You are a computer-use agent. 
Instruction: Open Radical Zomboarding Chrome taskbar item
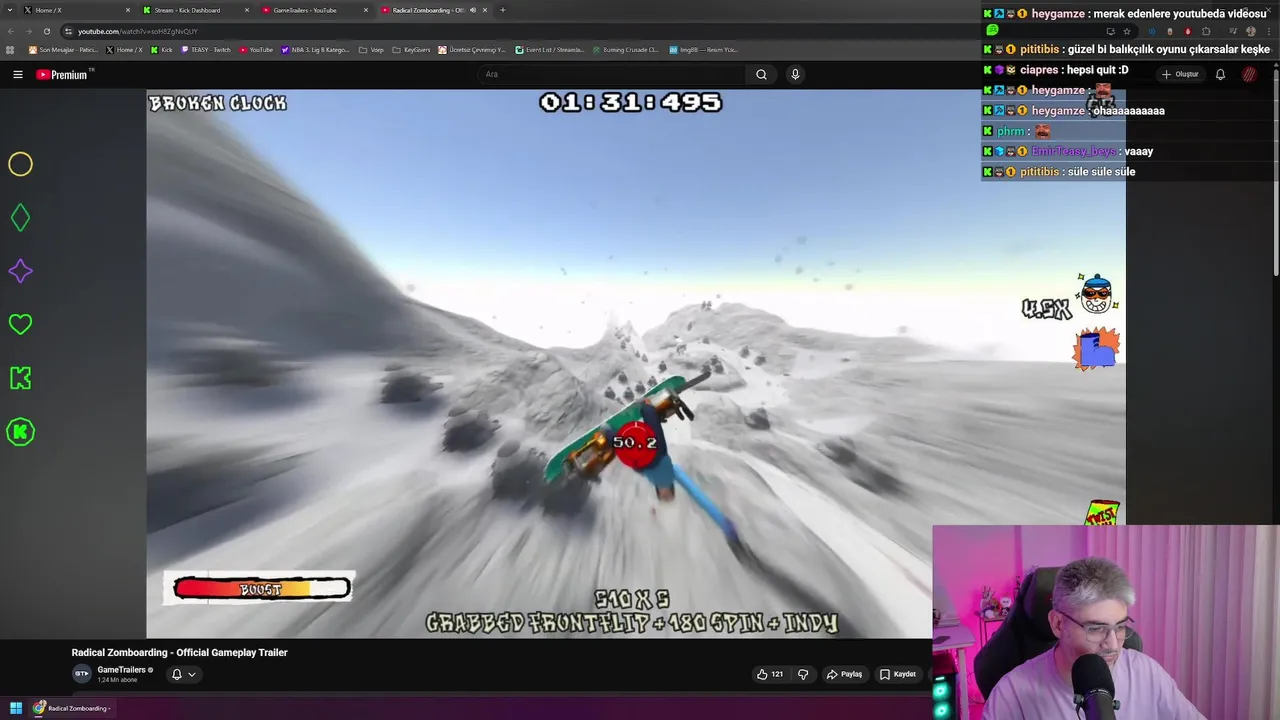70,708
